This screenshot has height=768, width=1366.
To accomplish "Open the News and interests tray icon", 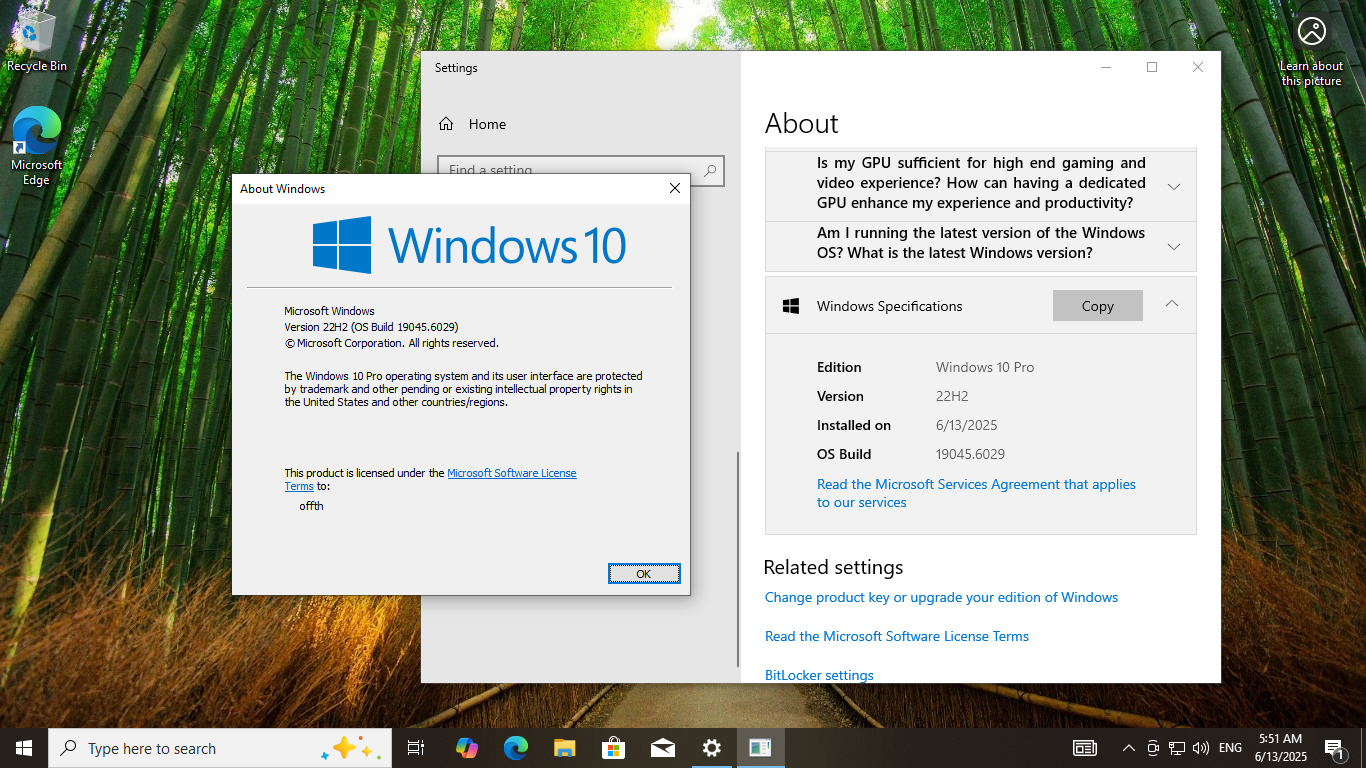I will (x=1084, y=748).
